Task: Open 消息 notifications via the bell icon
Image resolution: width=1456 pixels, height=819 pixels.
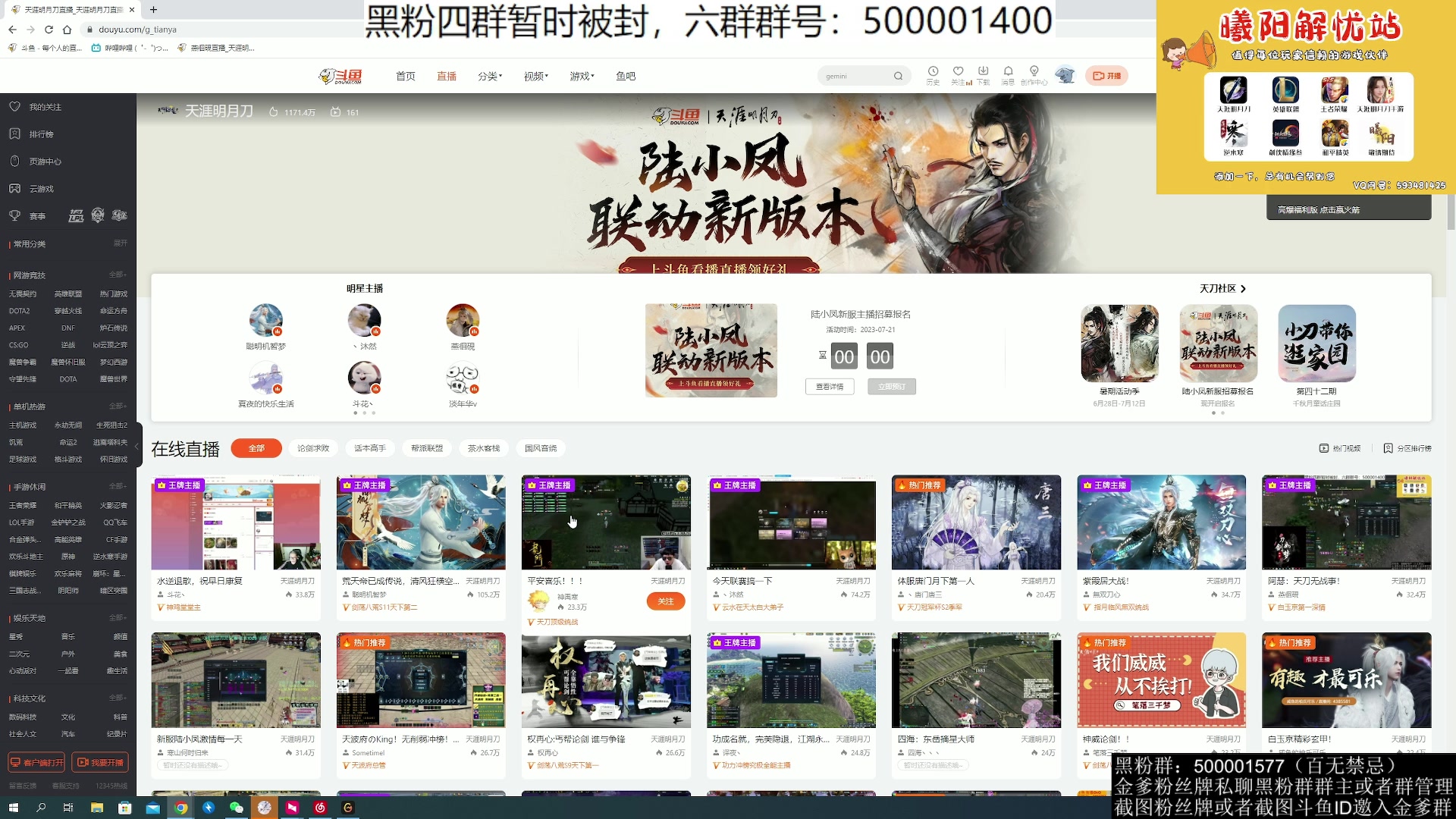Action: pos(1008,74)
